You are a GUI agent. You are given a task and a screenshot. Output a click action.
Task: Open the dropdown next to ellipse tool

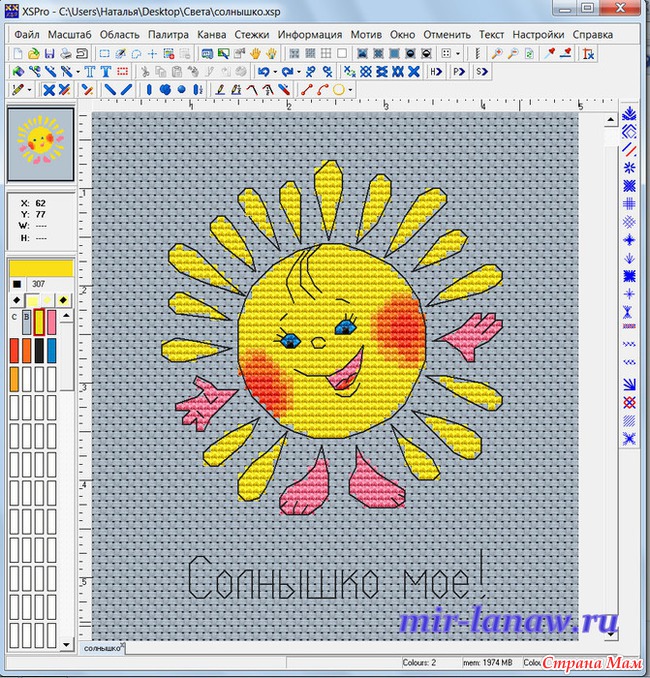click(x=352, y=90)
